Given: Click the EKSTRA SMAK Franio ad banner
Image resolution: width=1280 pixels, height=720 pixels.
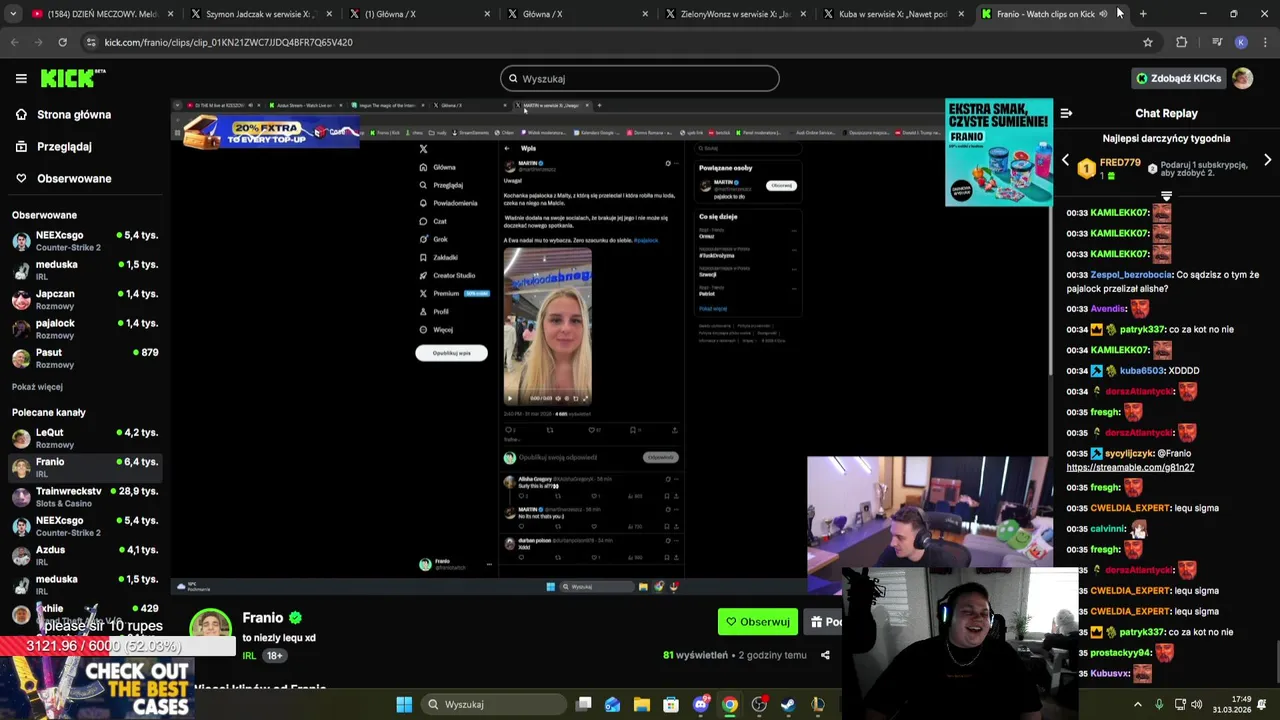Looking at the screenshot, I should (x=998, y=152).
